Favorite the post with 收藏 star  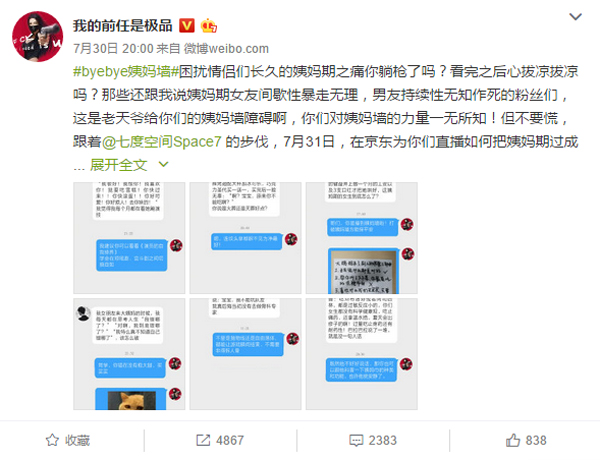pyautogui.click(x=68, y=440)
